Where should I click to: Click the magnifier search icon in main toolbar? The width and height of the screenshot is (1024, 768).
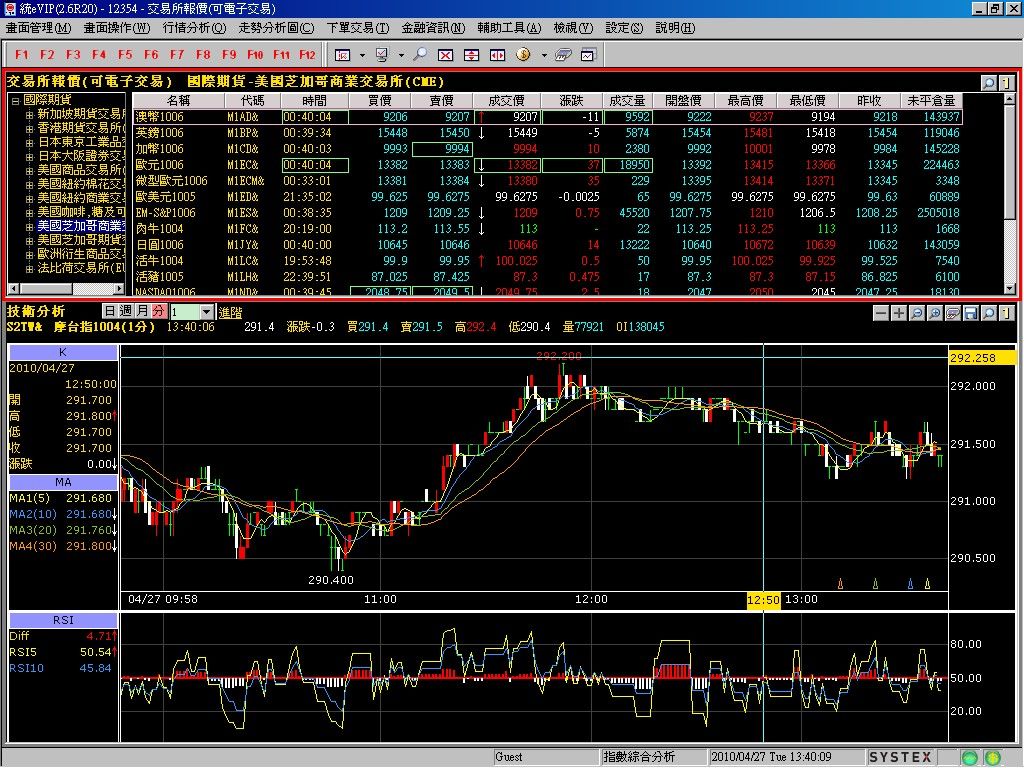(x=420, y=55)
